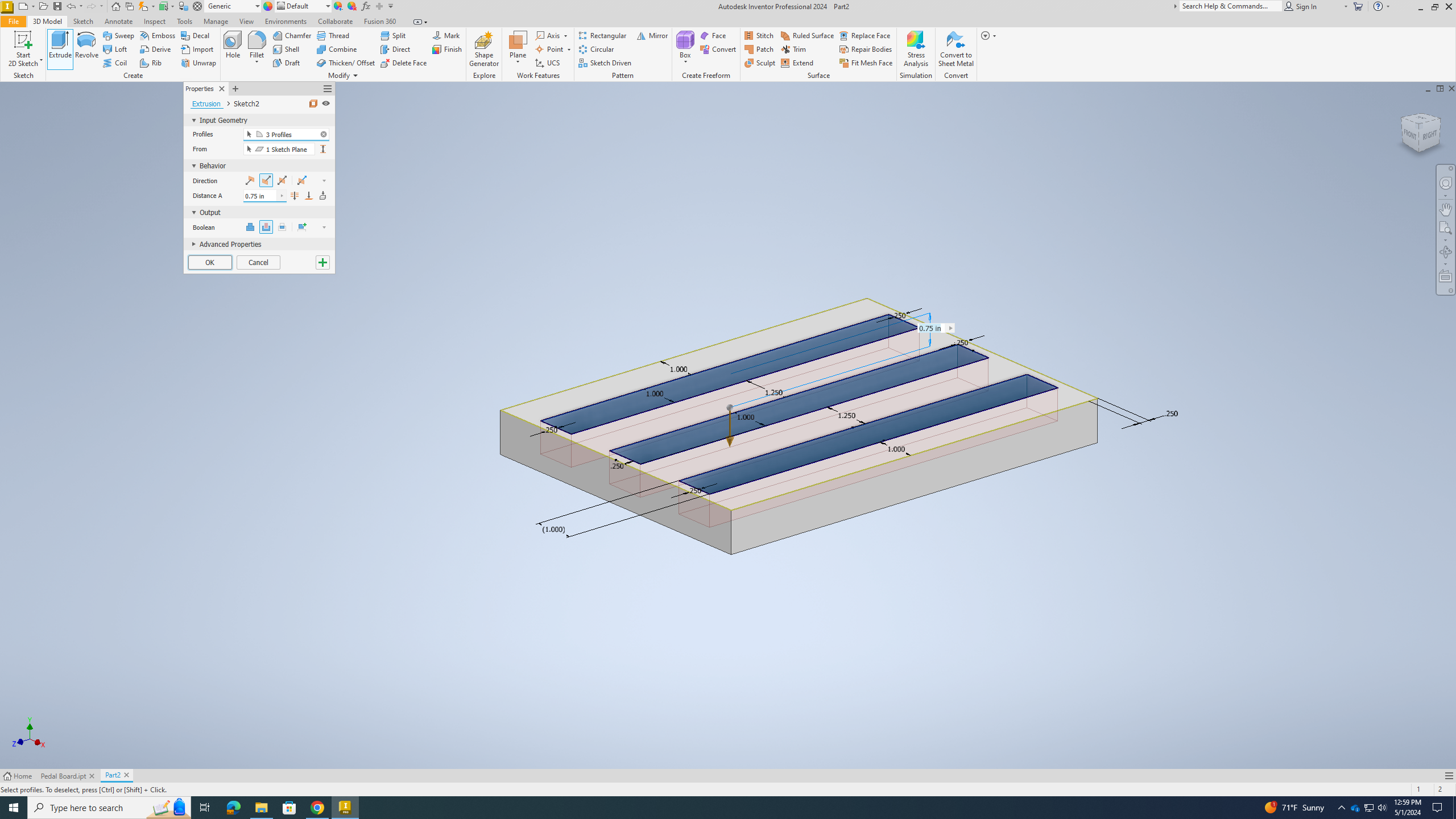Set direction to Asymmetric
This screenshot has height=819, width=1456.
(x=302, y=181)
